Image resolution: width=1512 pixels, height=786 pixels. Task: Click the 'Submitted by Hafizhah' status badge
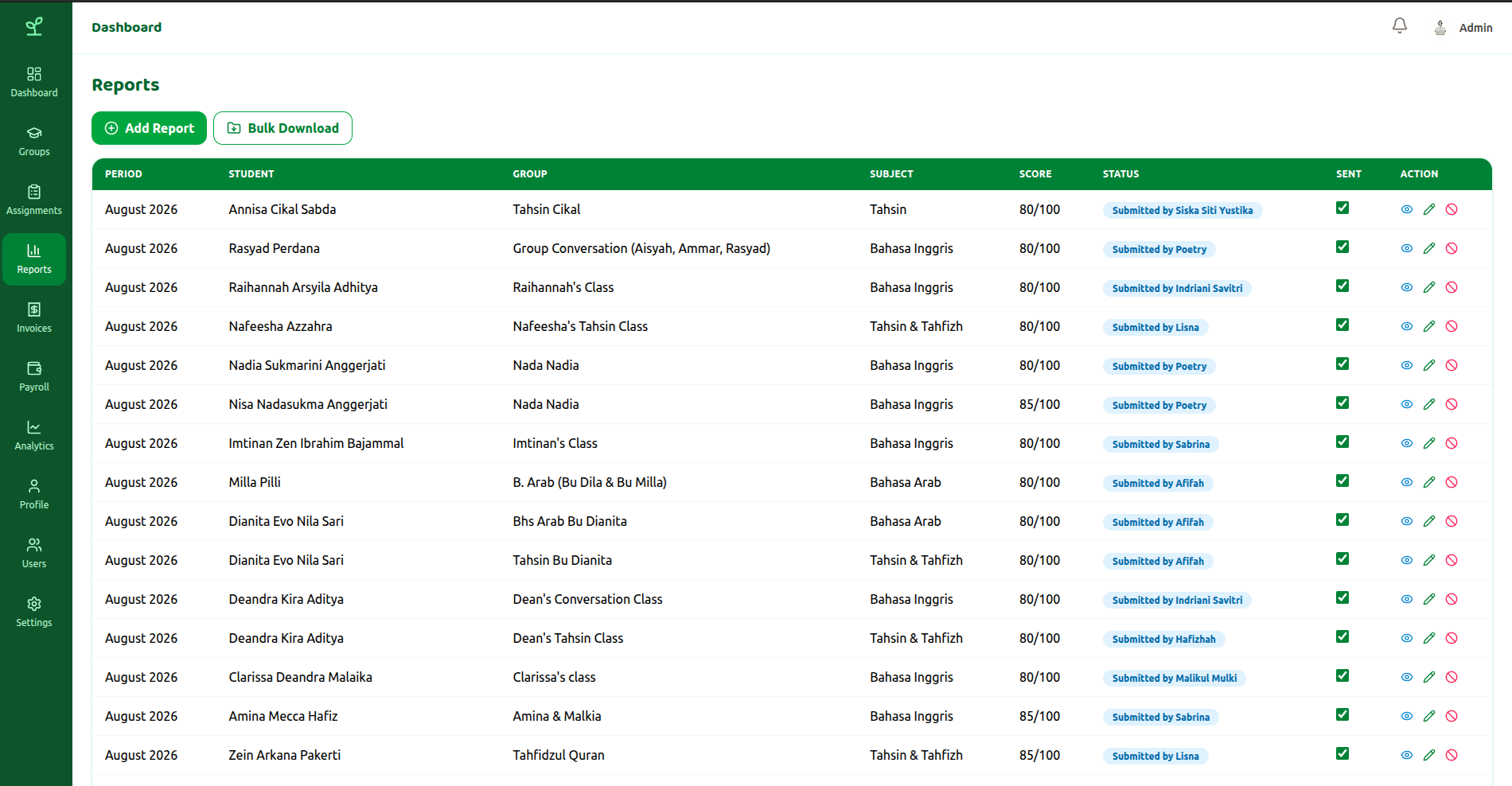[x=1163, y=639]
